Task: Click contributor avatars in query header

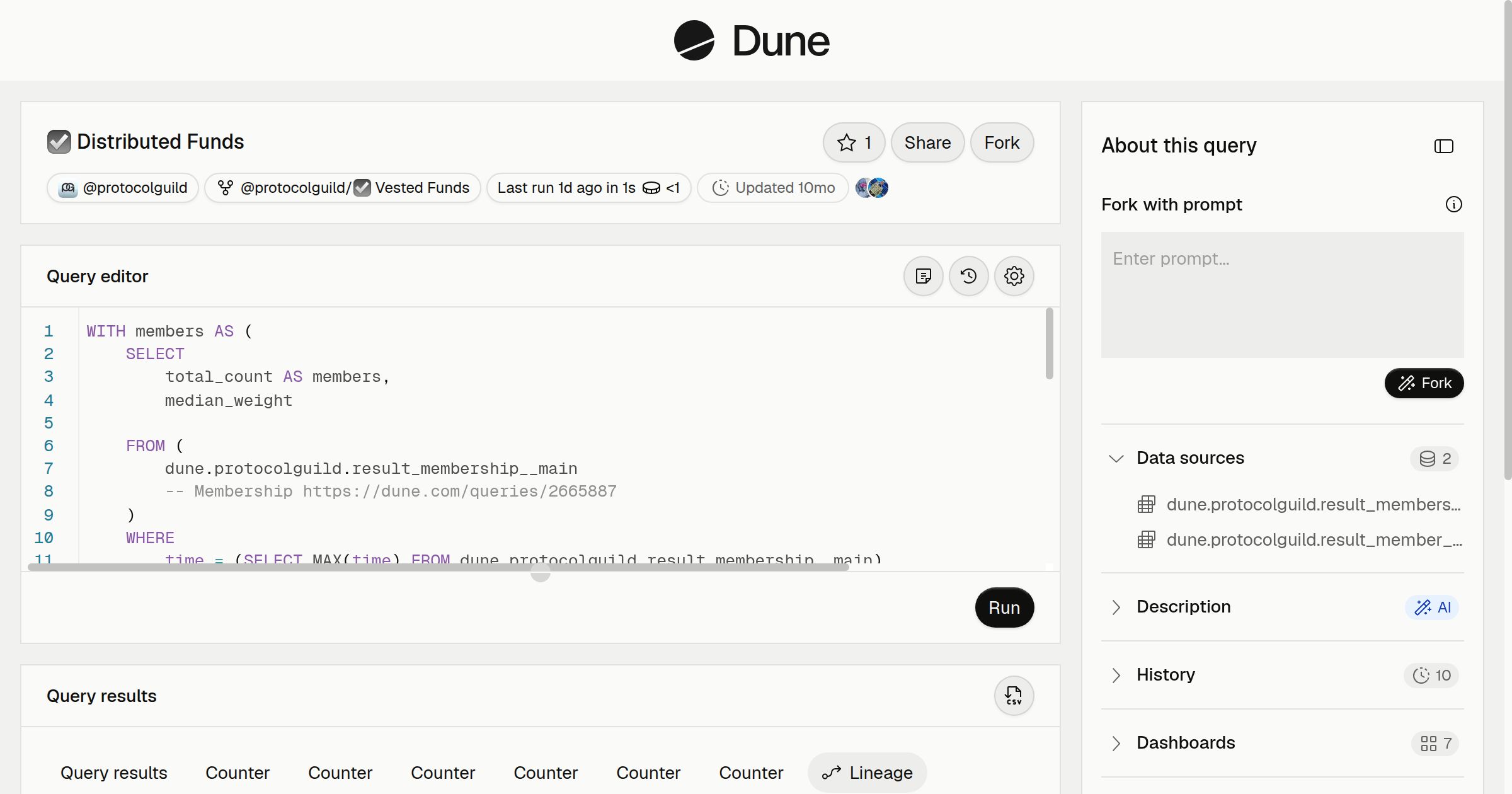Action: [872, 188]
